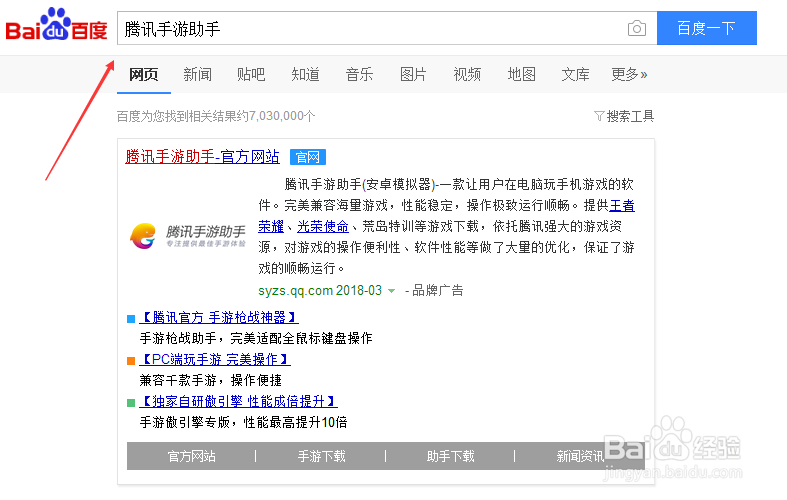Click text 手游枪战助手，完美适配全鼠标键盘操作
The height and width of the screenshot is (500, 787).
[x=255, y=338]
